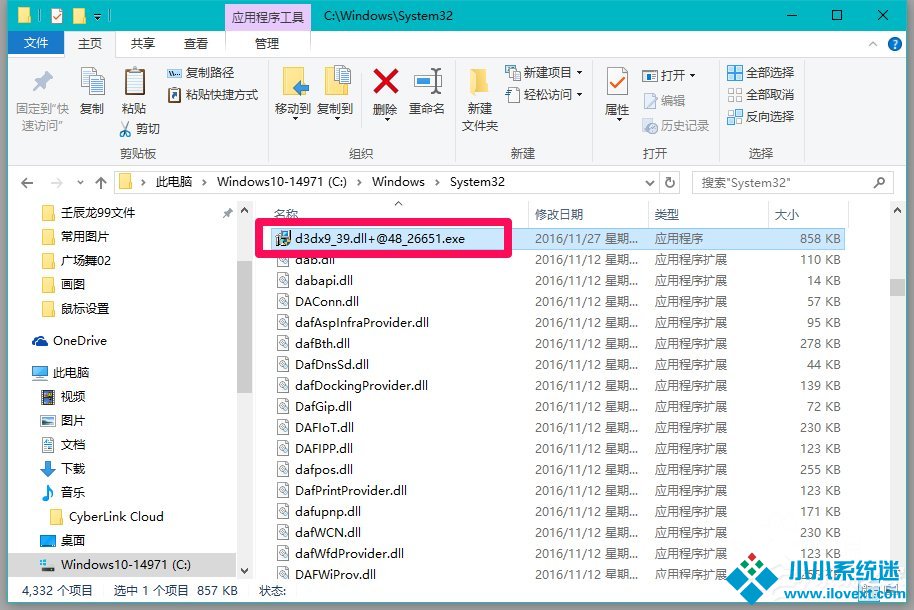Click the search magnifier icon

(x=879, y=183)
